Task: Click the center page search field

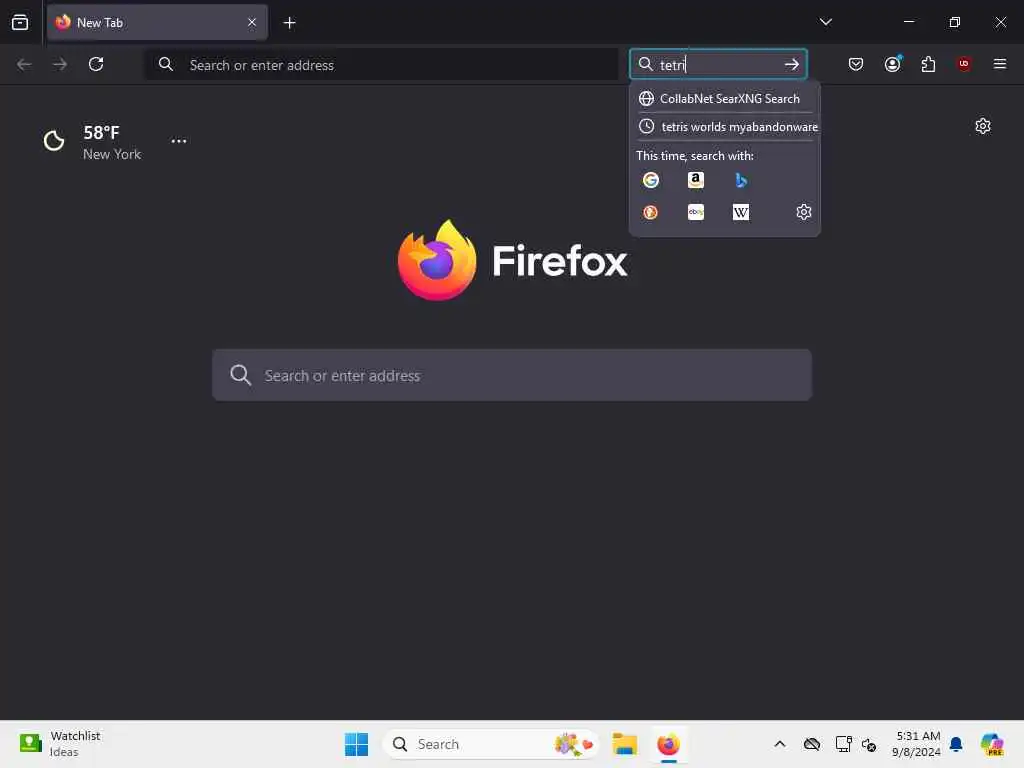Action: (512, 375)
